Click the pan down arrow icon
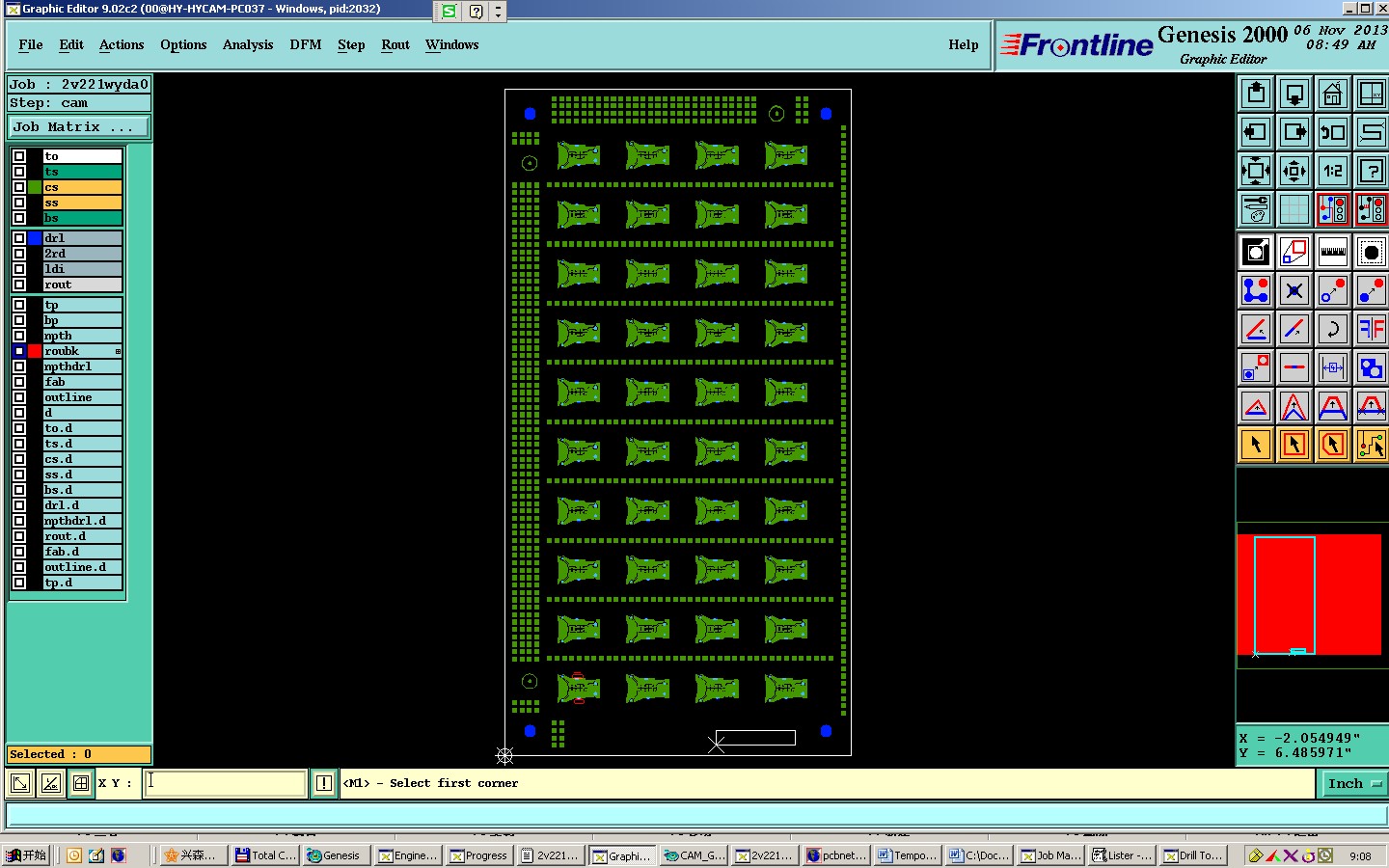1389x868 pixels. click(x=1294, y=94)
